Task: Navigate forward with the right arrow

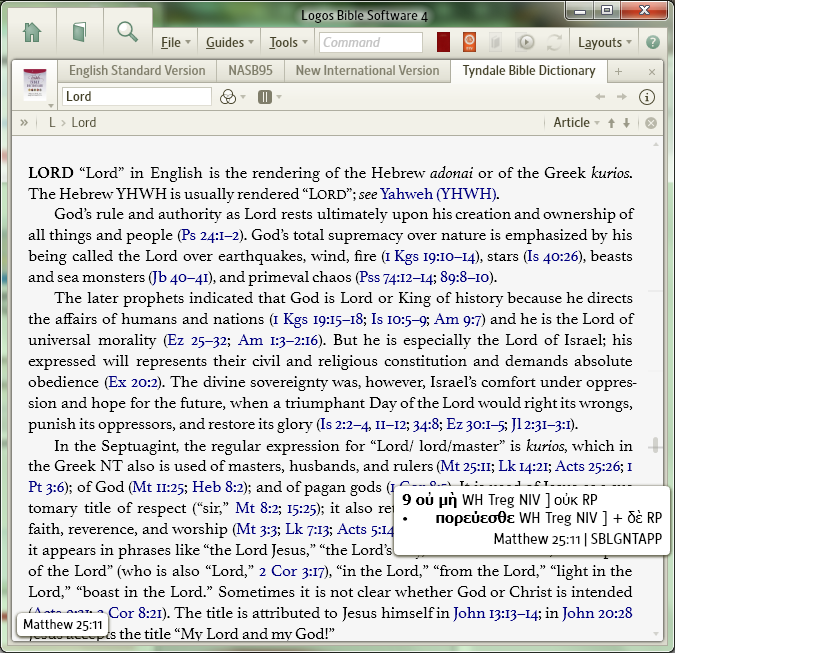Action: [x=621, y=97]
